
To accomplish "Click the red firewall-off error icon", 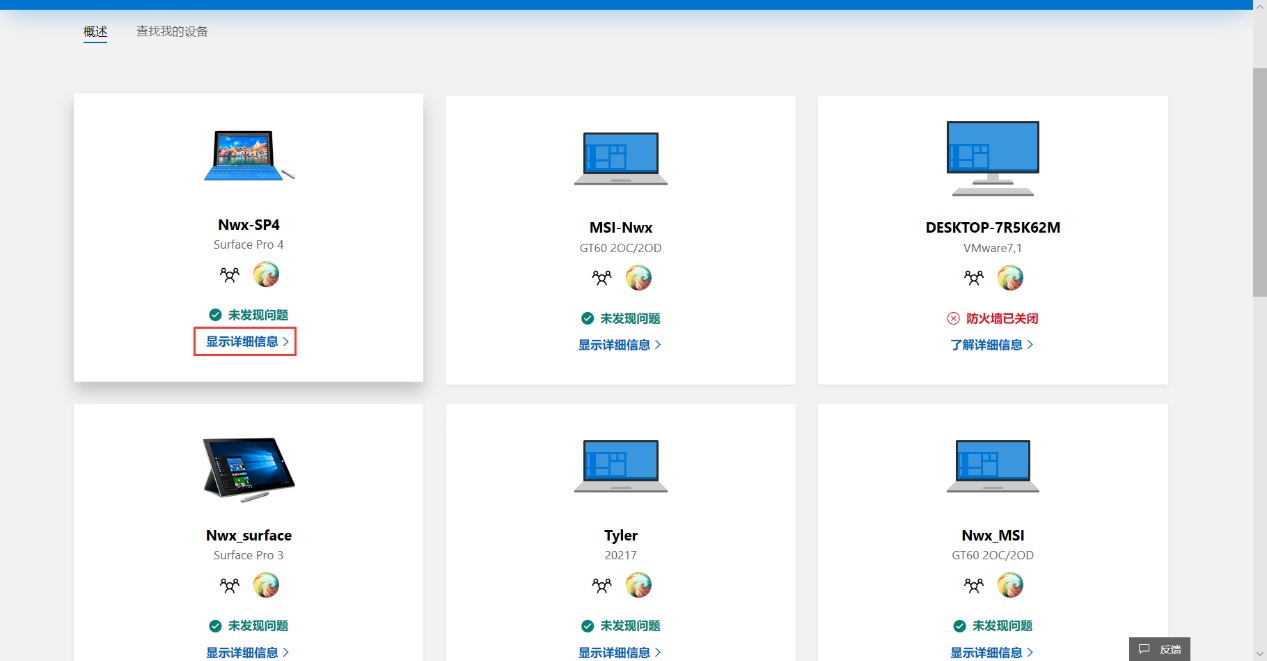I will point(953,319).
